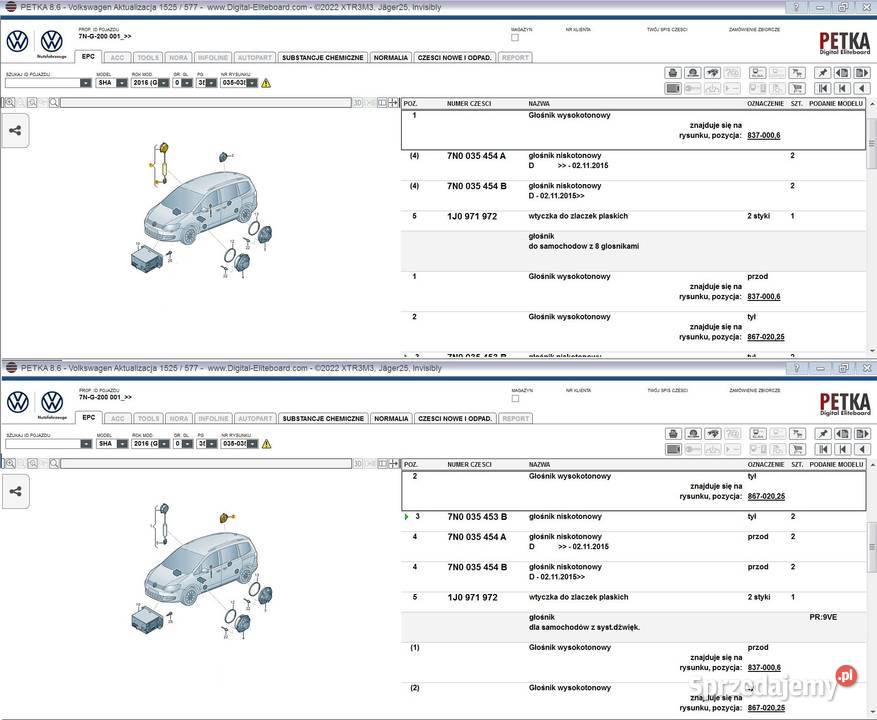Open the Nr Rysunku dropdown in the upper window
Viewport: 877px width, 720px height.
coord(252,83)
